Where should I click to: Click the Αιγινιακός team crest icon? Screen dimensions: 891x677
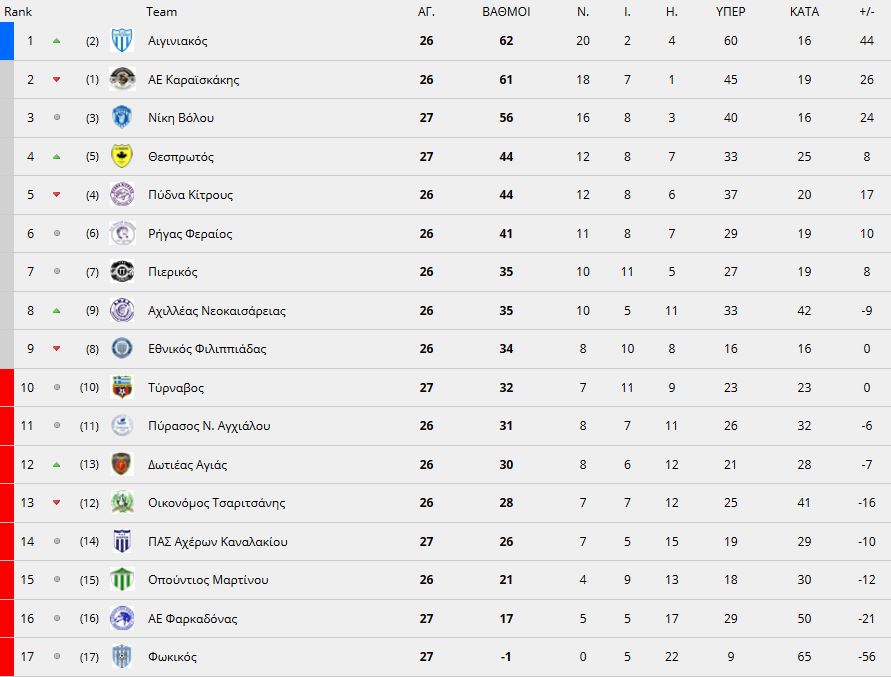click(x=122, y=40)
